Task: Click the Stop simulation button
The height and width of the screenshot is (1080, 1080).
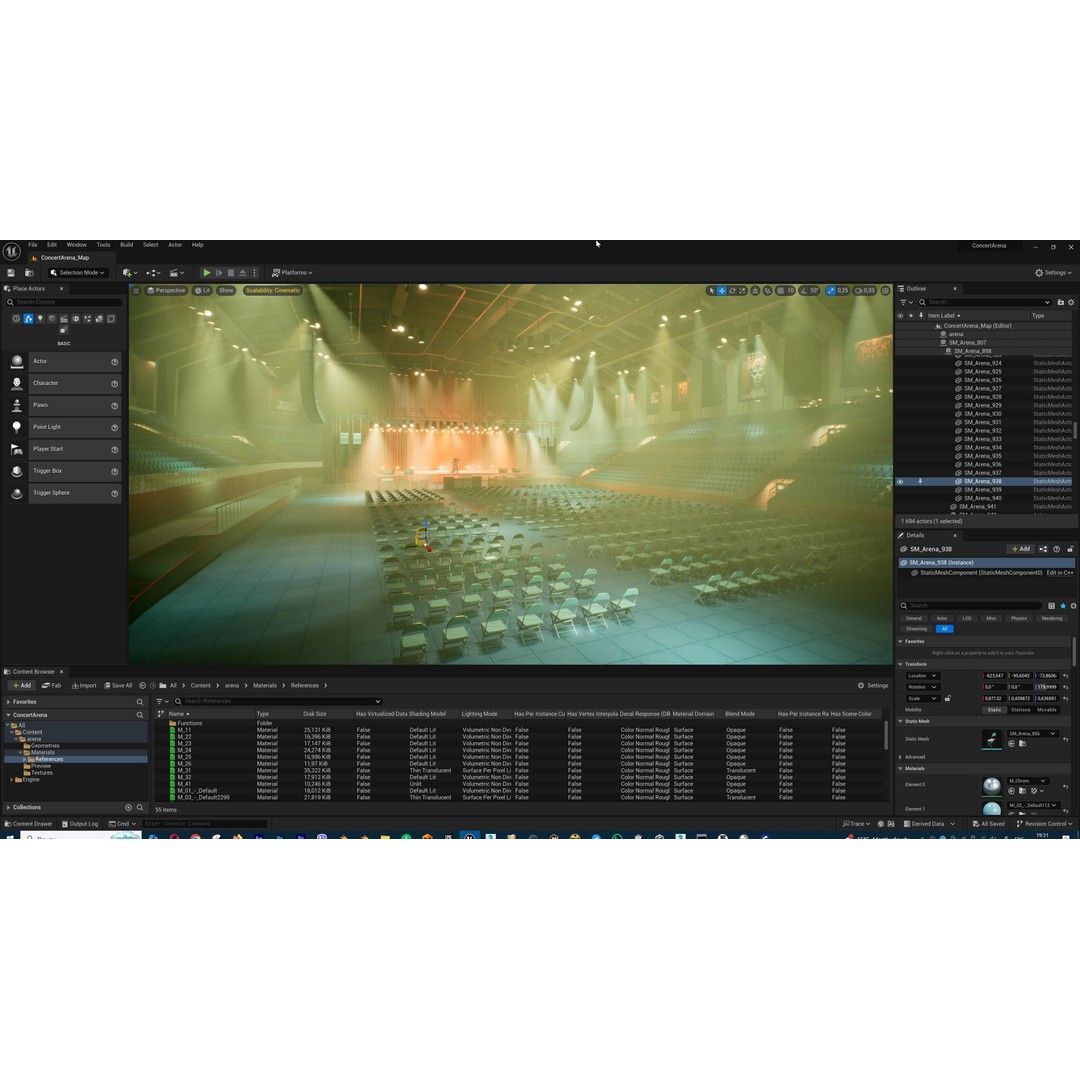Action: [231, 273]
